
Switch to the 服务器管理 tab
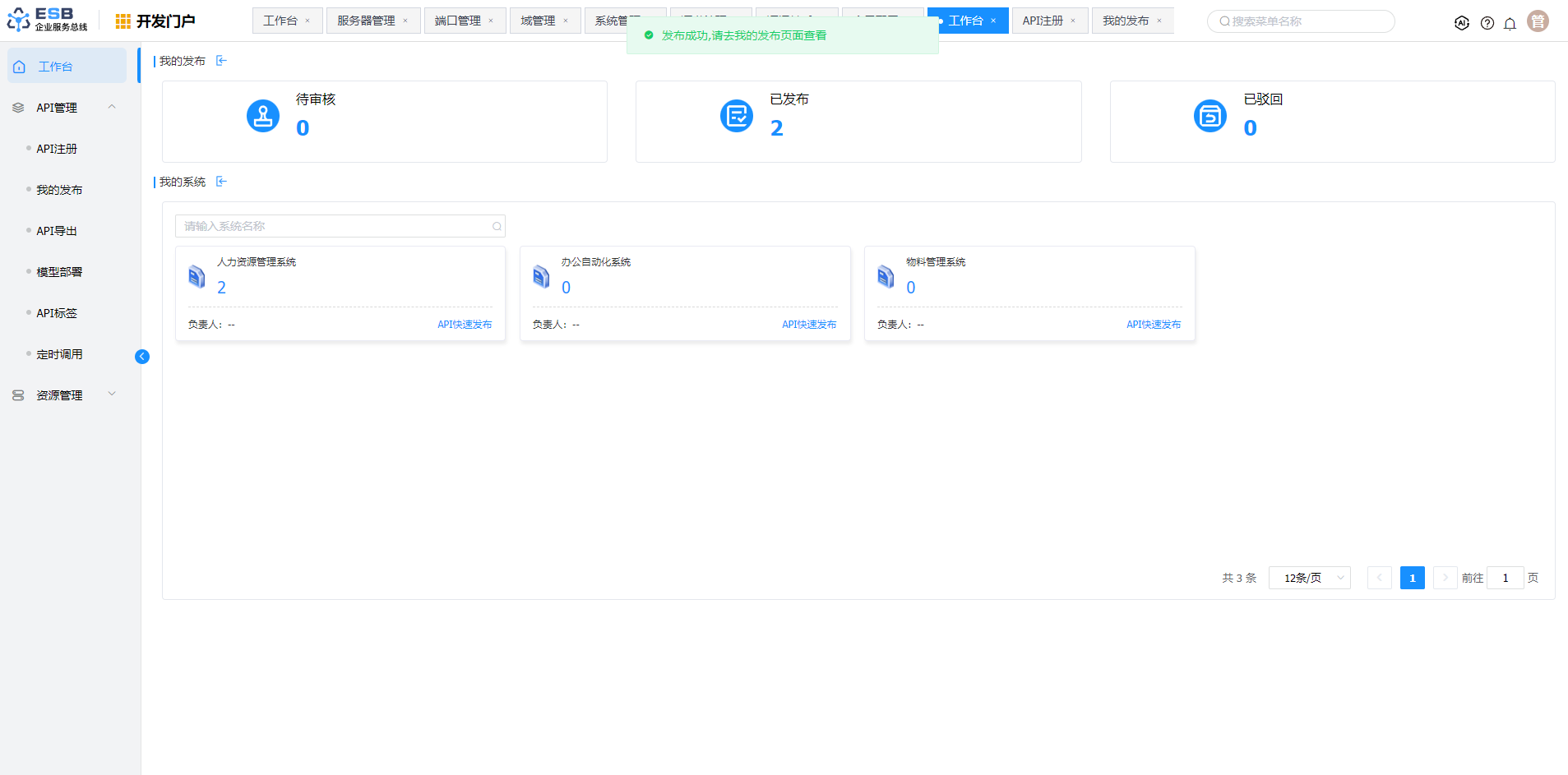[366, 21]
